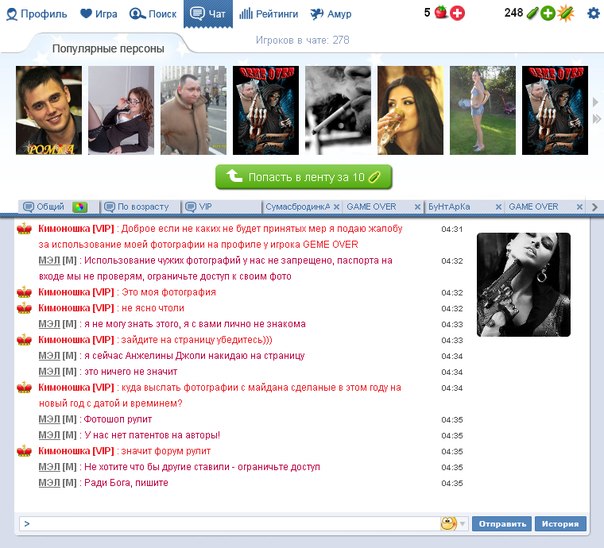
Task: Go to the Амур section
Action: 331,14
